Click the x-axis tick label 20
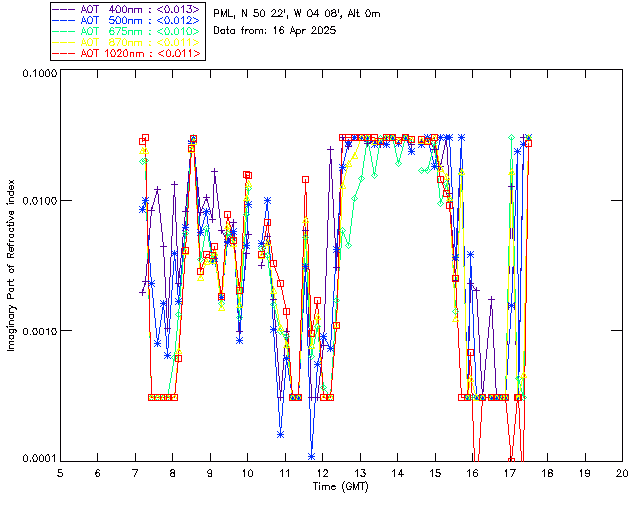This screenshot has width=640, height=512. coord(622,473)
